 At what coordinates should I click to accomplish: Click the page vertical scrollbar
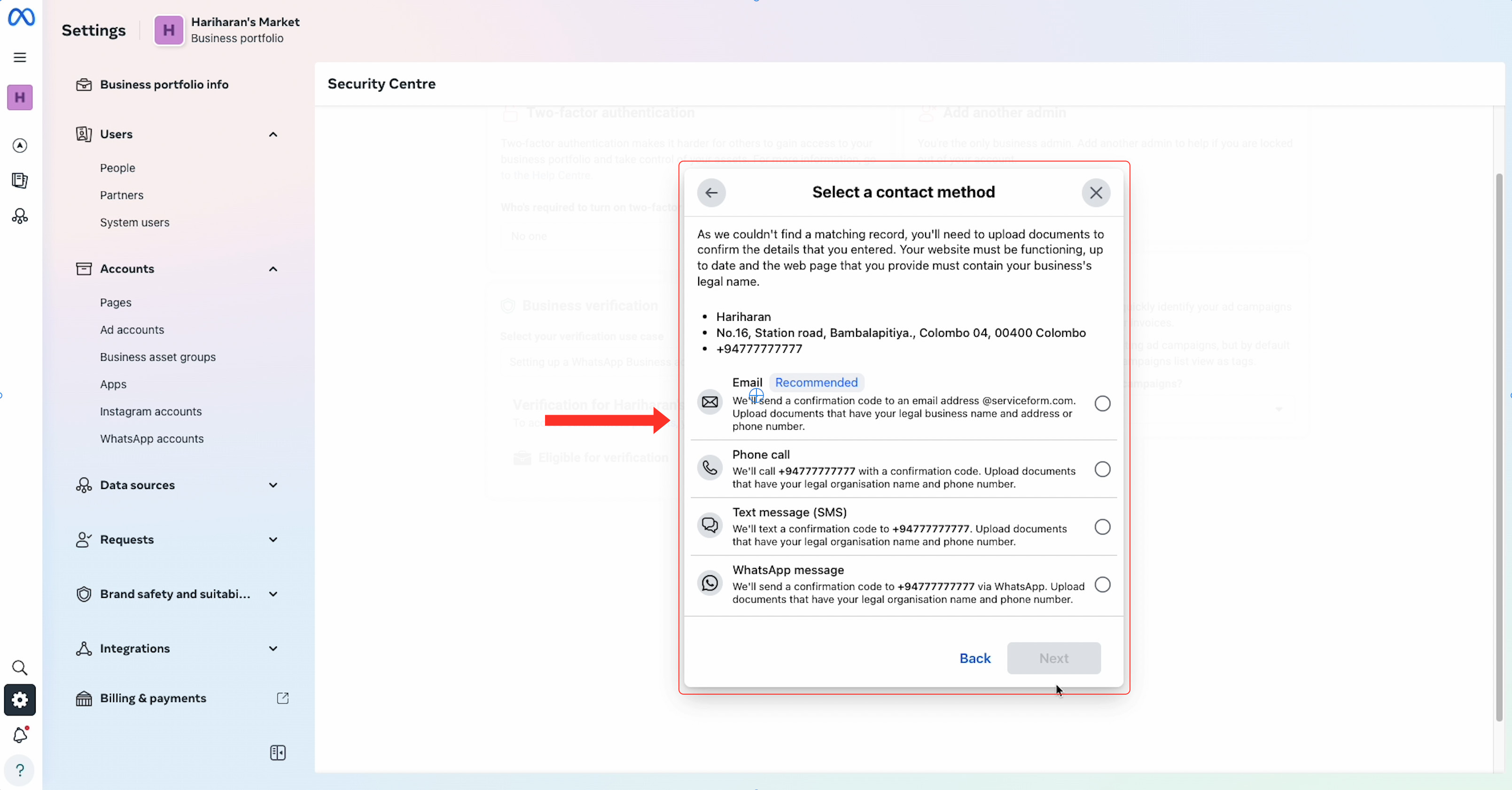[1499, 446]
